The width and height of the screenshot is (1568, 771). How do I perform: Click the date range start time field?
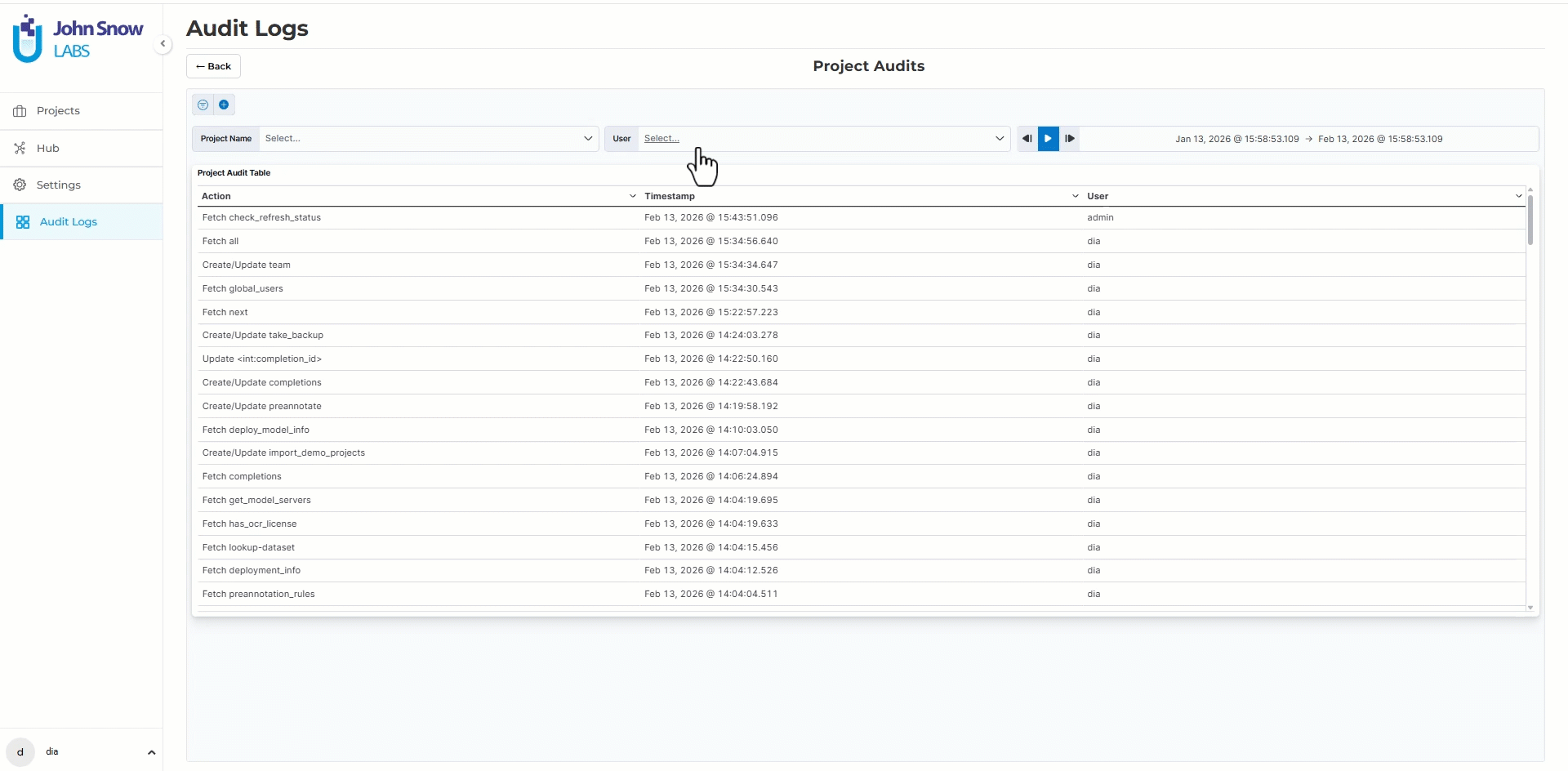click(x=1236, y=139)
